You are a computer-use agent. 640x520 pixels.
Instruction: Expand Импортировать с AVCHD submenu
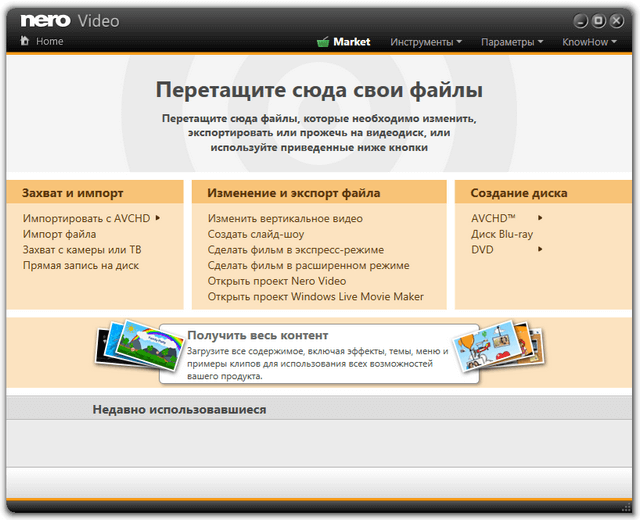pyautogui.click(x=158, y=218)
